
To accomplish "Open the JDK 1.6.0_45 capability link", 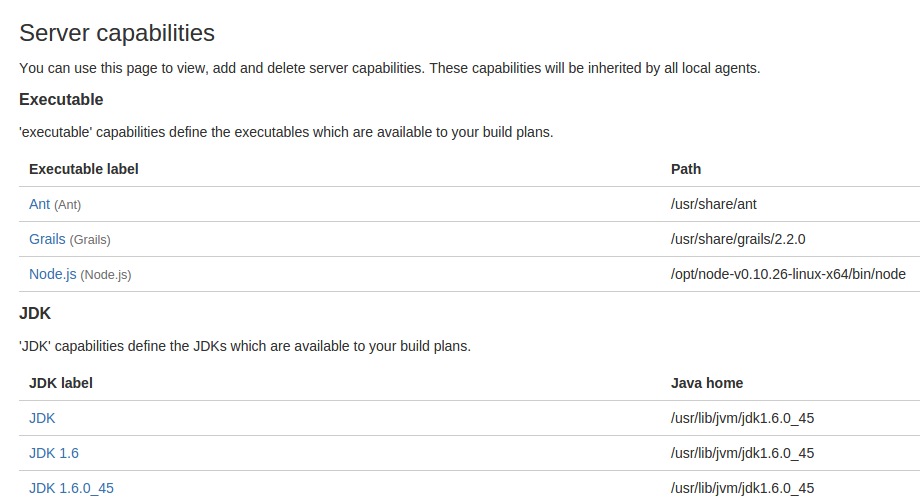I will pos(72,488).
